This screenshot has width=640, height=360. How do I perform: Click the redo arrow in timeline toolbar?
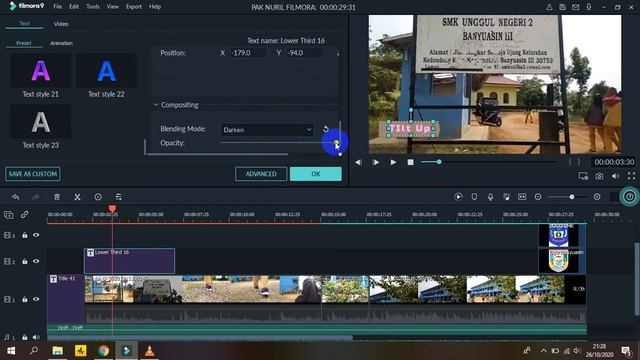[x=36, y=197]
